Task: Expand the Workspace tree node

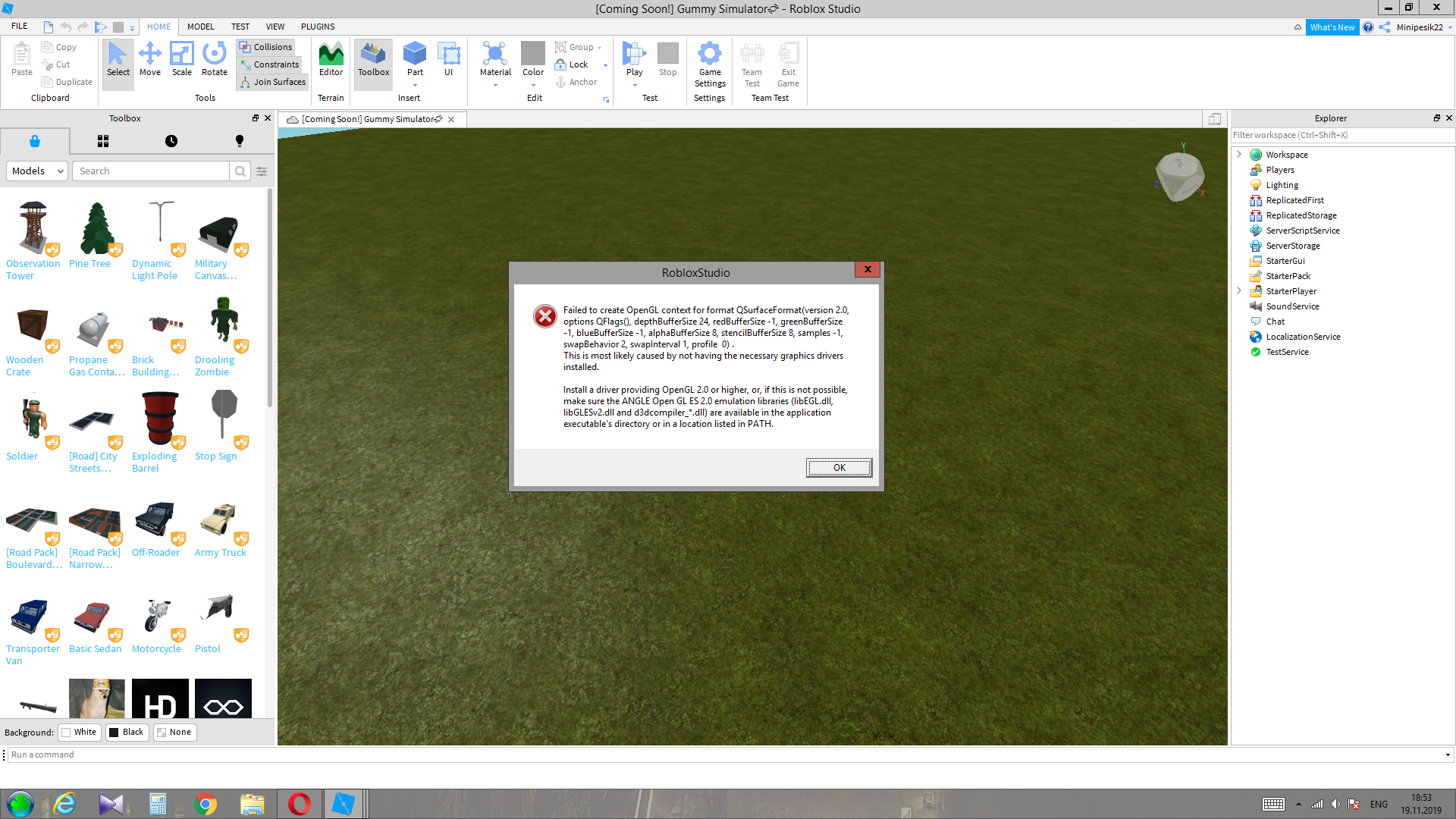Action: [1239, 155]
